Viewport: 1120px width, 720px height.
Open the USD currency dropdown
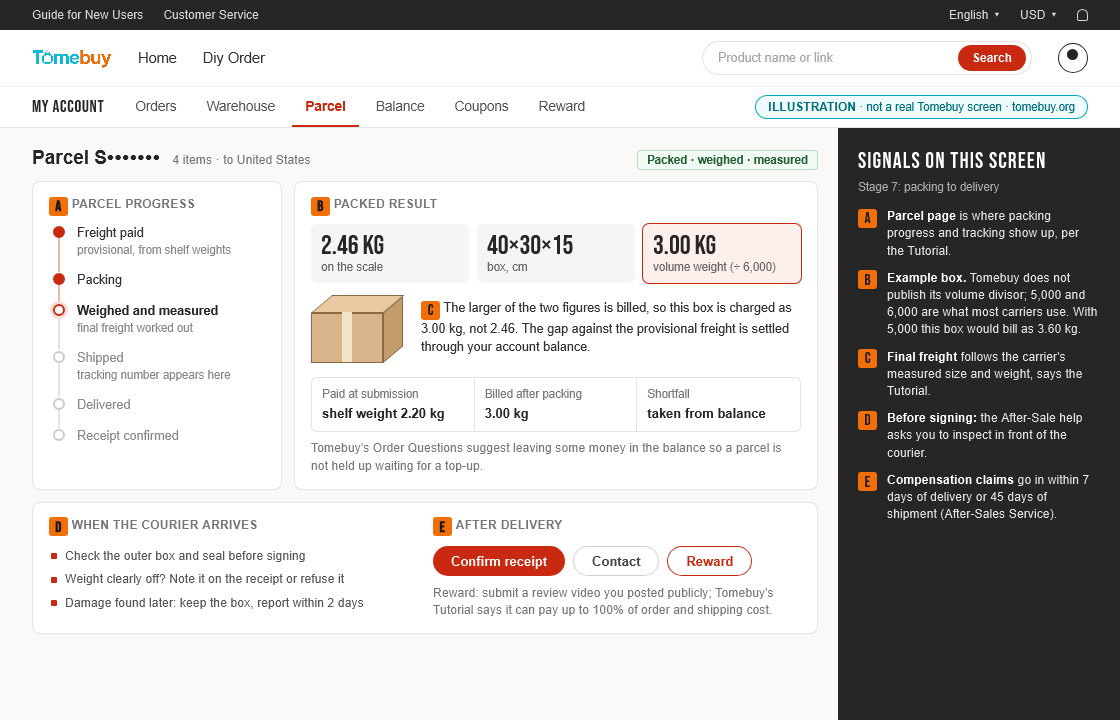tap(1038, 15)
